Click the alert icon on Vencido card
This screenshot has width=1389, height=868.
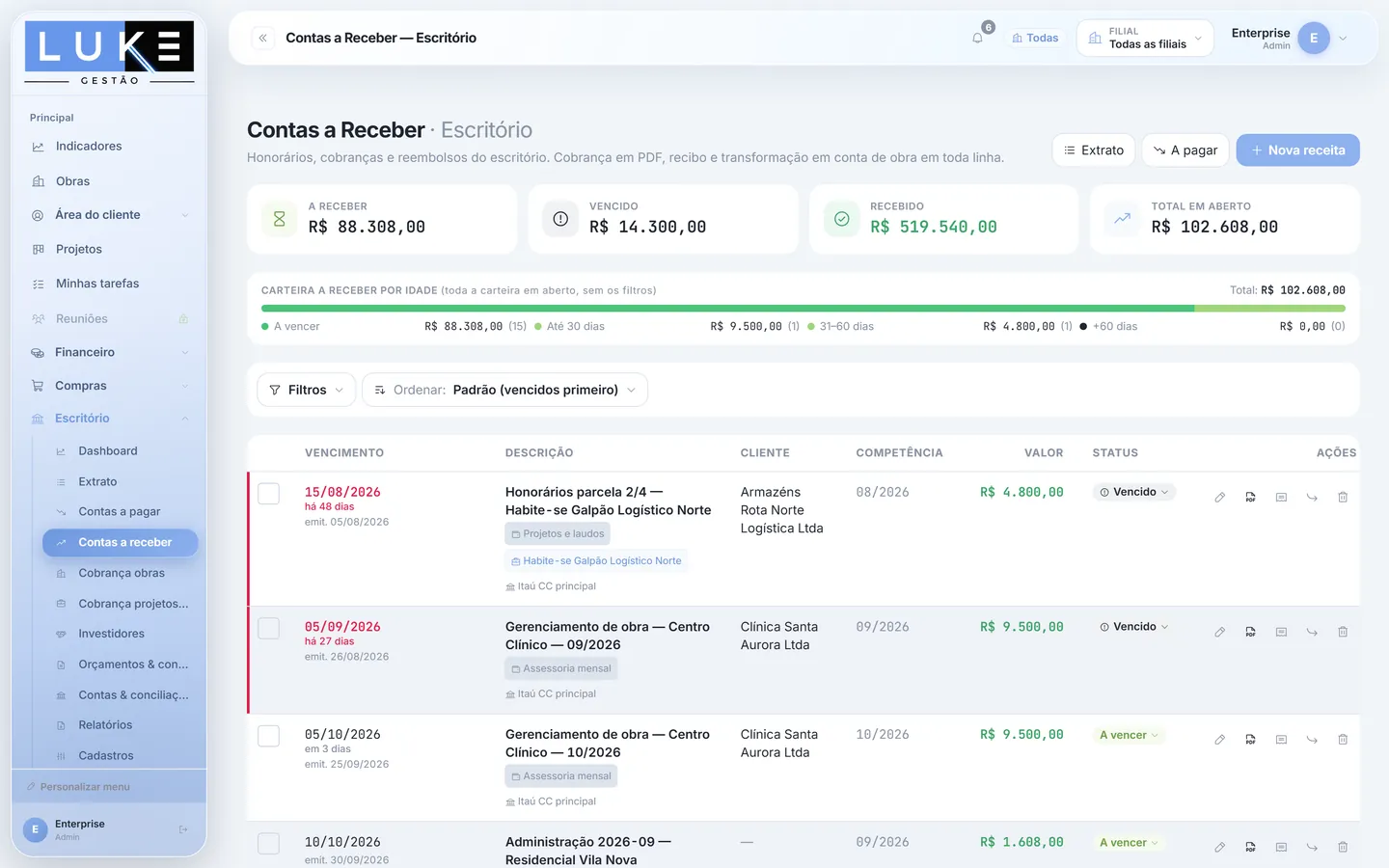tap(560, 219)
